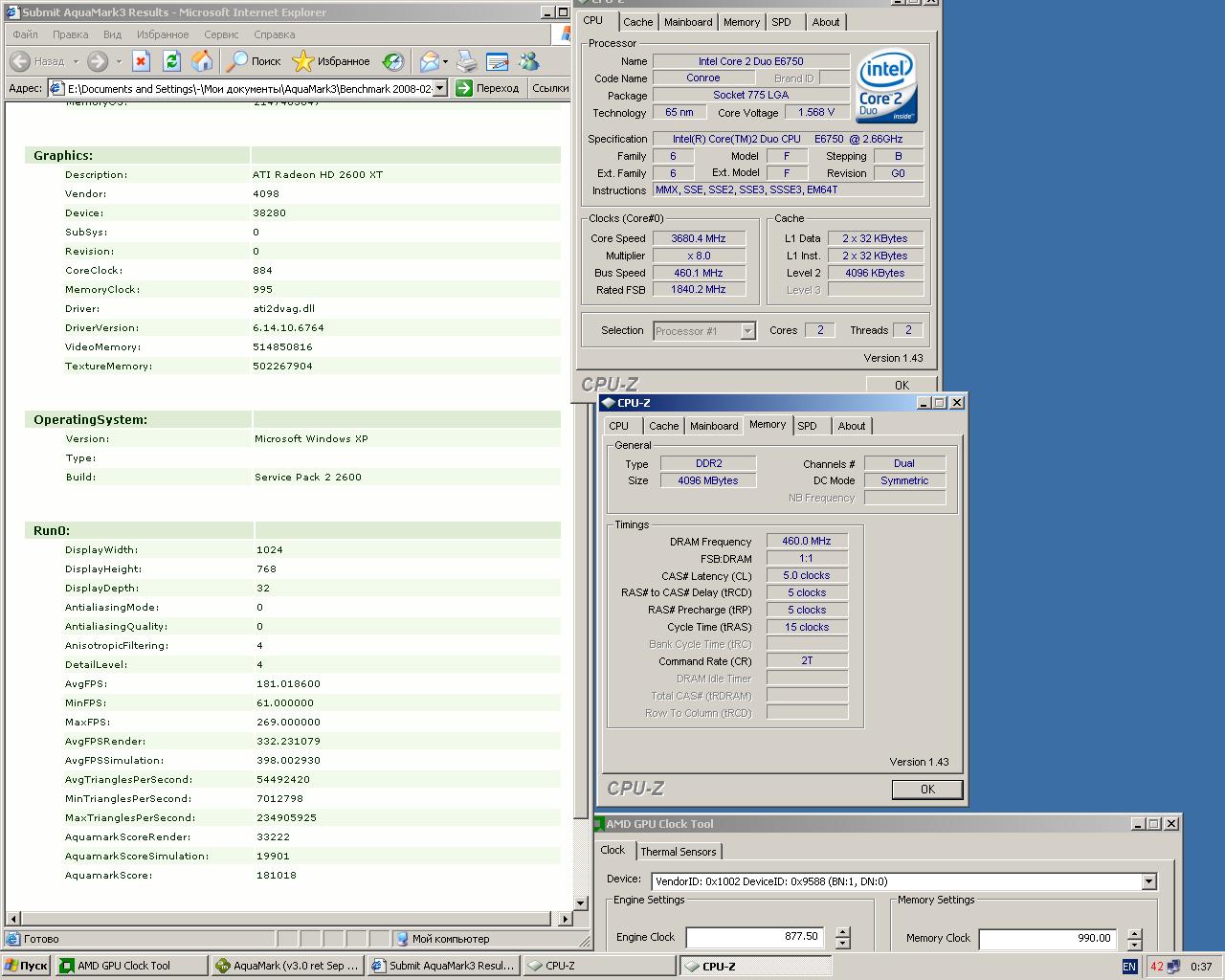Switch to AMD GPU Clock Tool taskbar item
Viewport: 1225px width, 980px height.
click(x=131, y=966)
